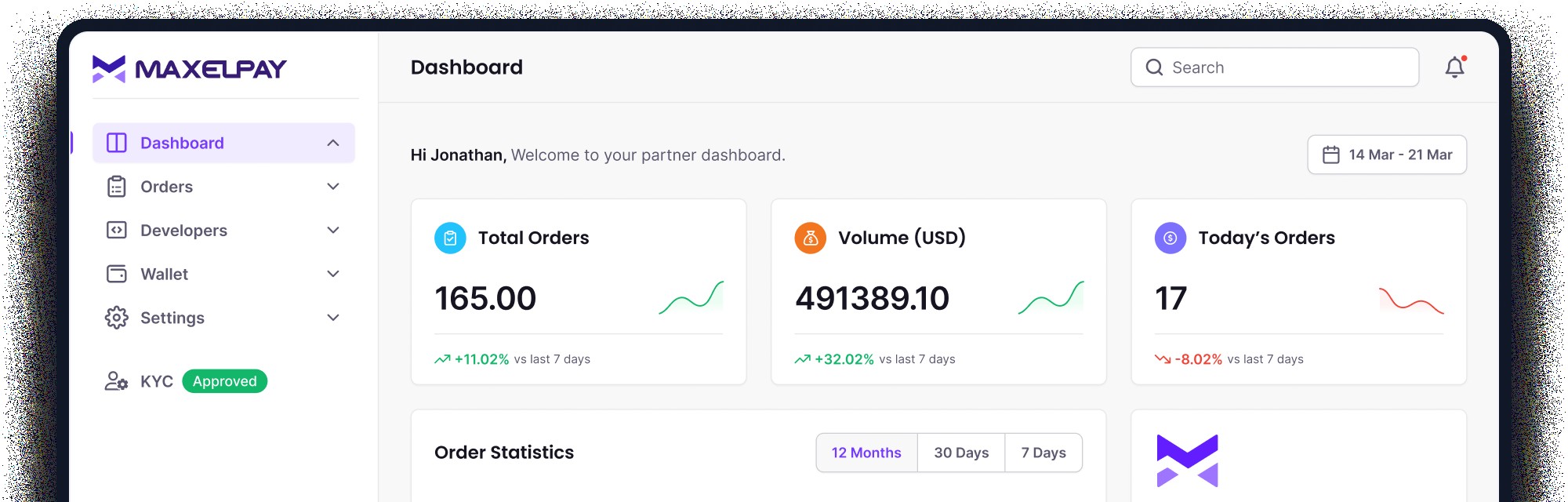1568x502 pixels.
Task: Click the Total Orders clipboard icon
Action: click(x=450, y=238)
